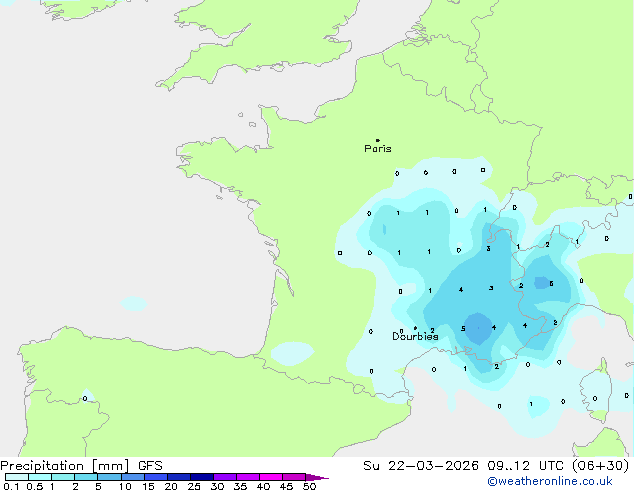Click the over-50 mm legend arrow tip
This screenshot has height=490, width=634.
click(x=317, y=477)
